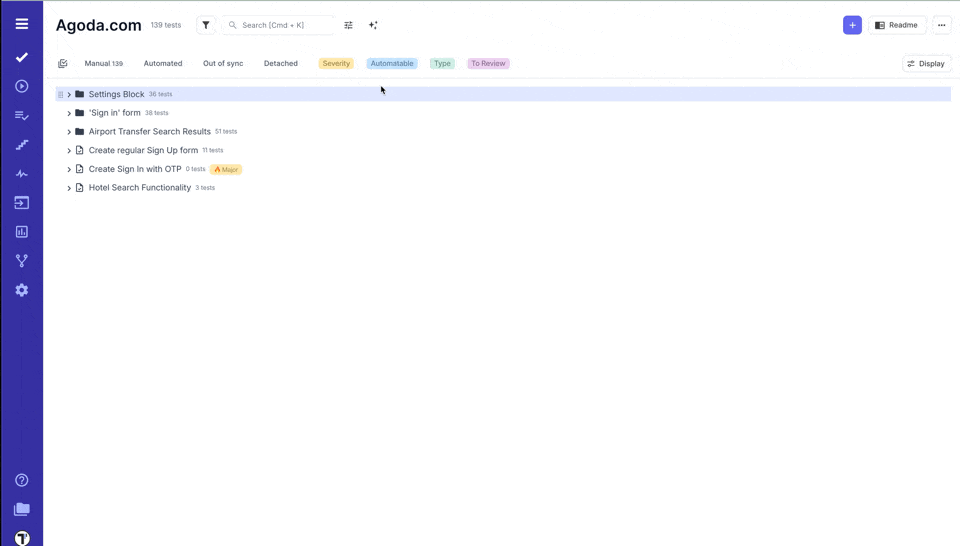Open Plans checklist icon in sidebar
Screen dimensions: 960x546
pos(21,116)
